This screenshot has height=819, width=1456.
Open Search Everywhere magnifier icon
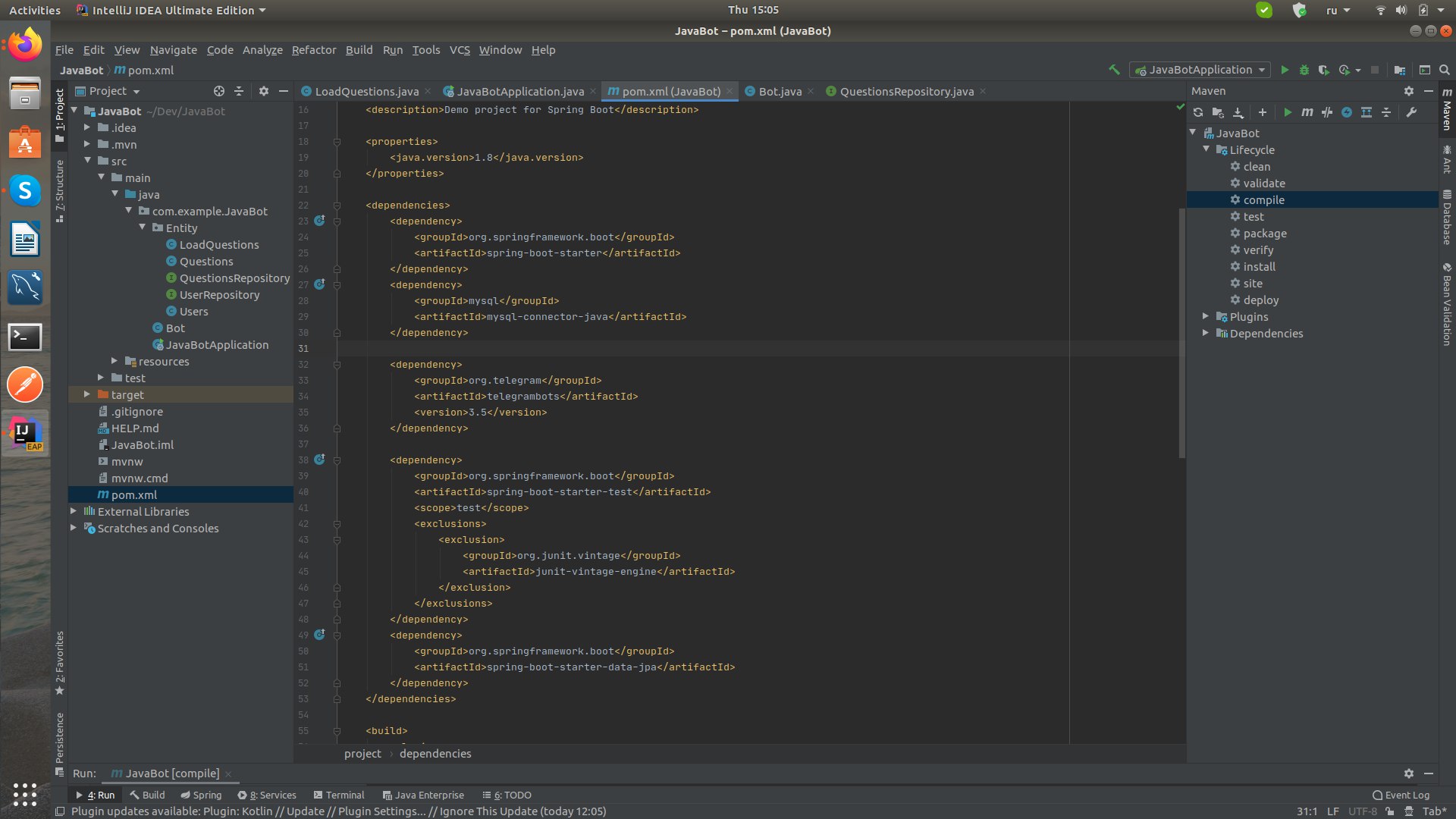click(x=1445, y=70)
